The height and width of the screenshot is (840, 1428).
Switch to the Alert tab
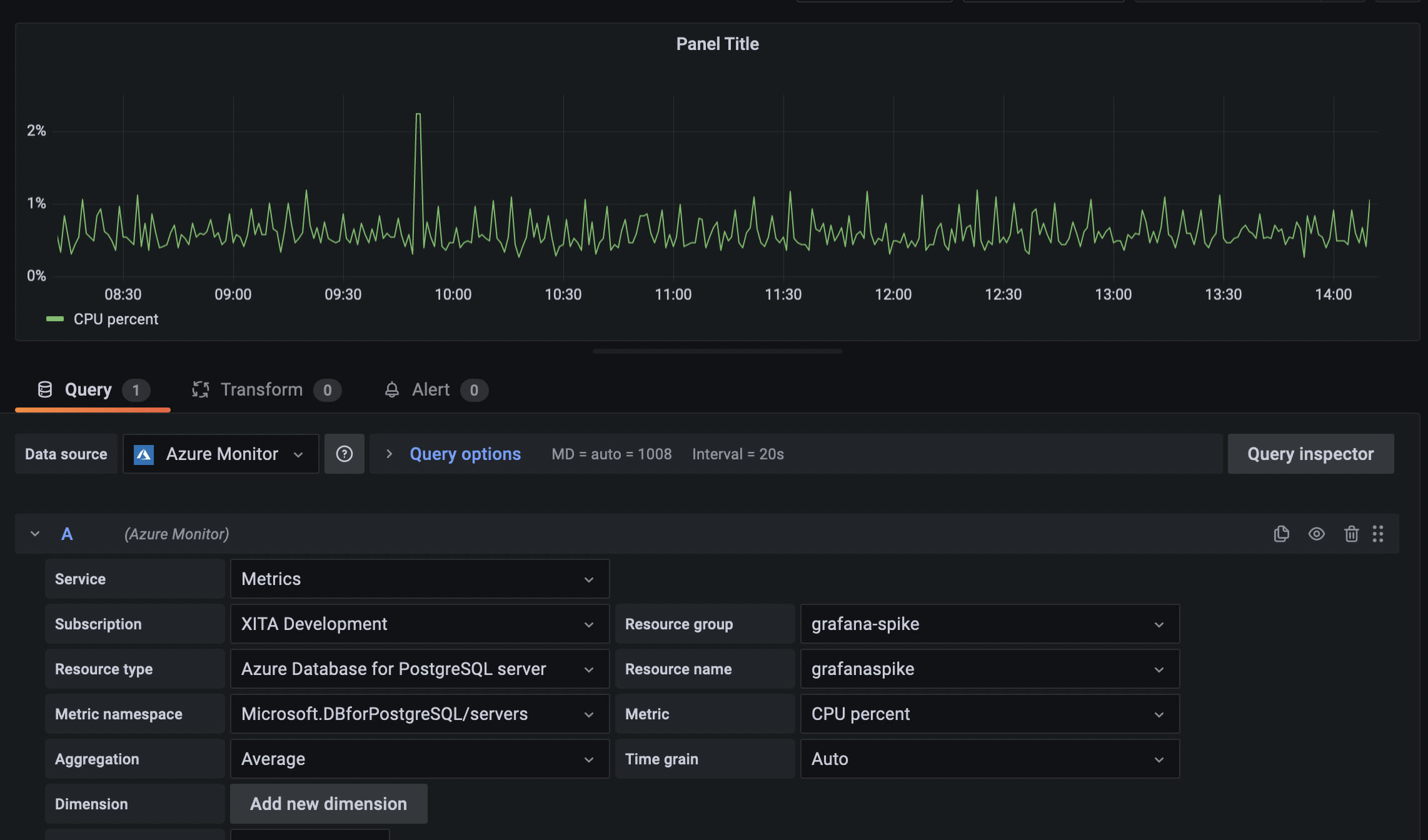(436, 389)
